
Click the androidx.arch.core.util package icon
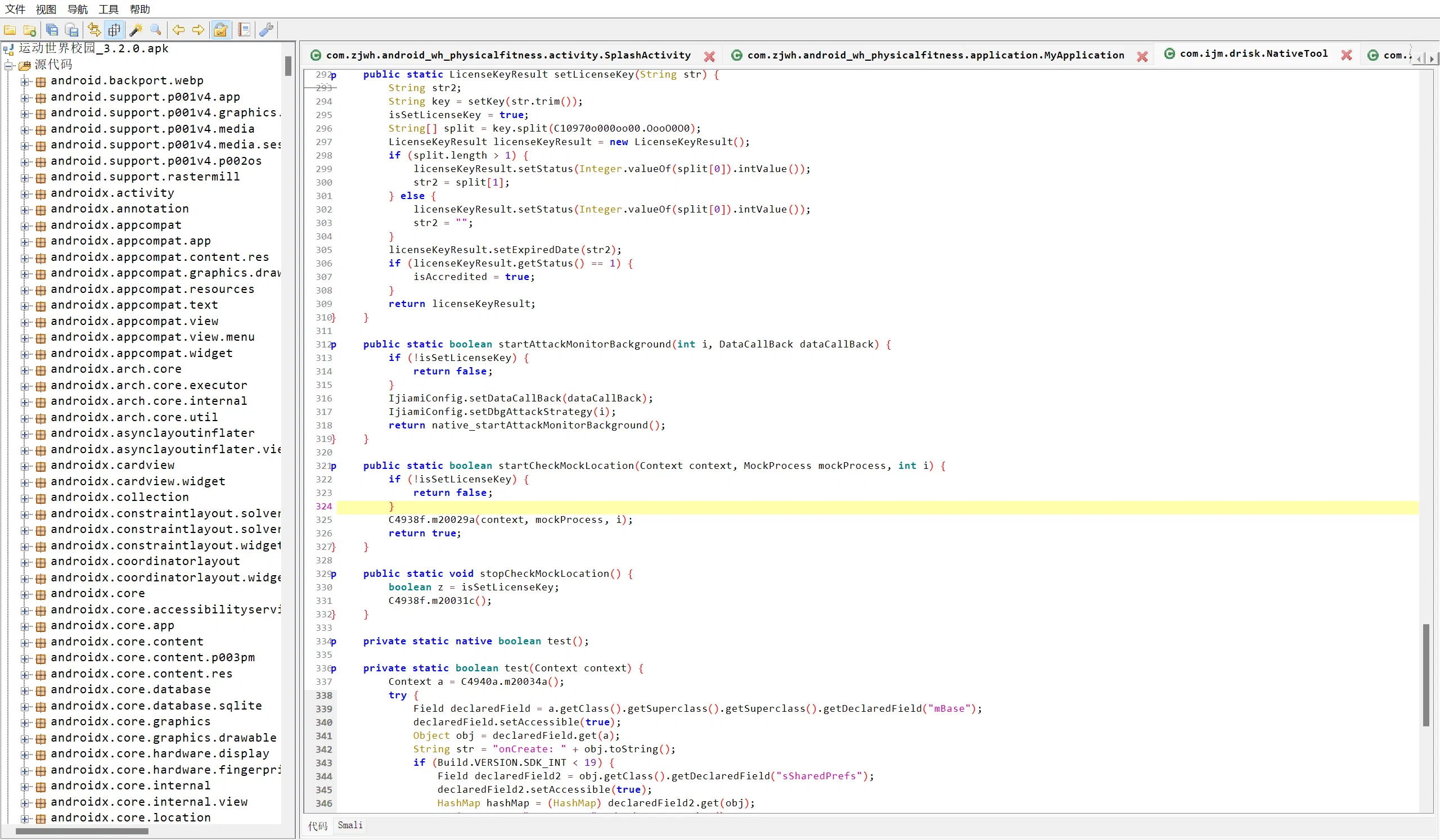40,418
